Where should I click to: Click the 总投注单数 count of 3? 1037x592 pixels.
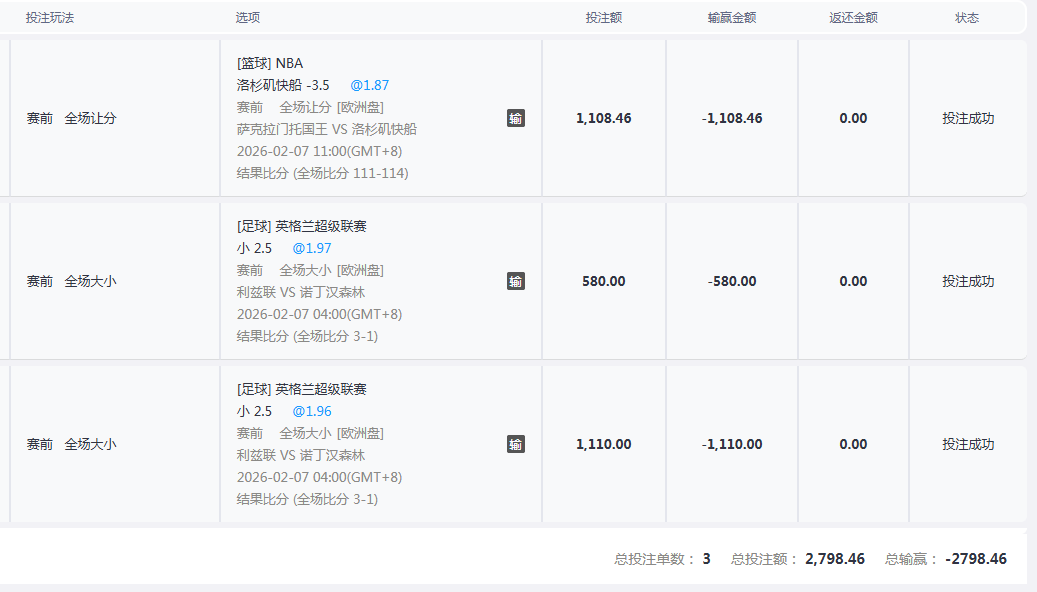click(x=706, y=559)
